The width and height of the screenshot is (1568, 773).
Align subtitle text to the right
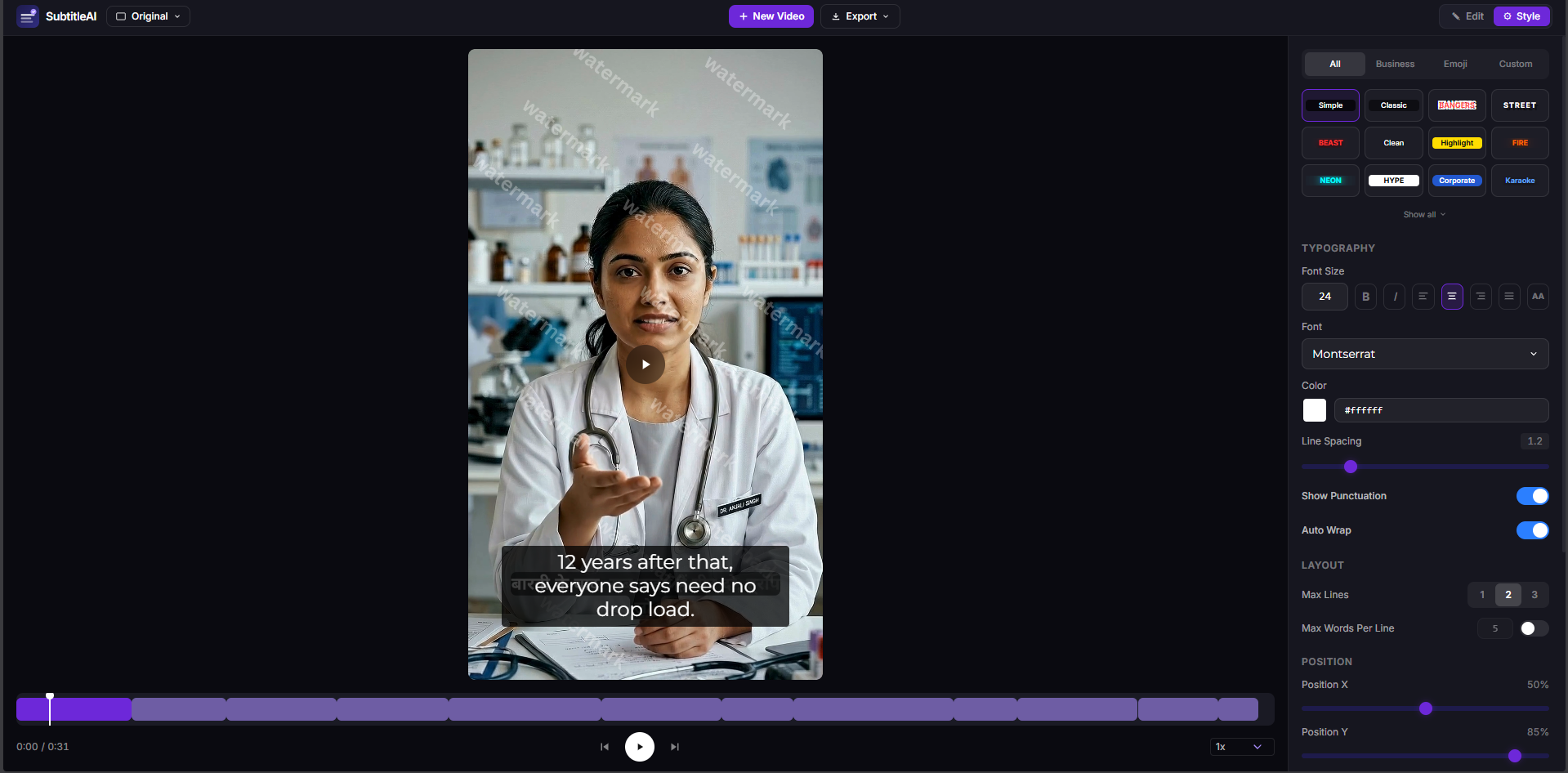(1481, 297)
